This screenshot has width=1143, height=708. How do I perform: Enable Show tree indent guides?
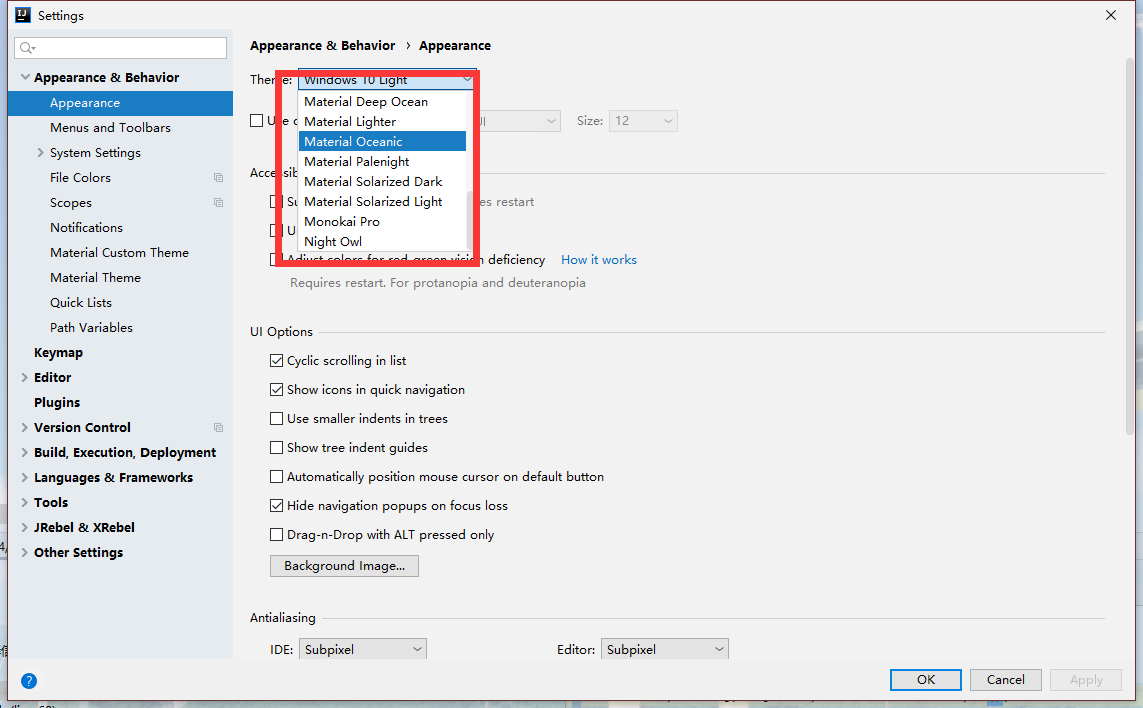pos(277,448)
